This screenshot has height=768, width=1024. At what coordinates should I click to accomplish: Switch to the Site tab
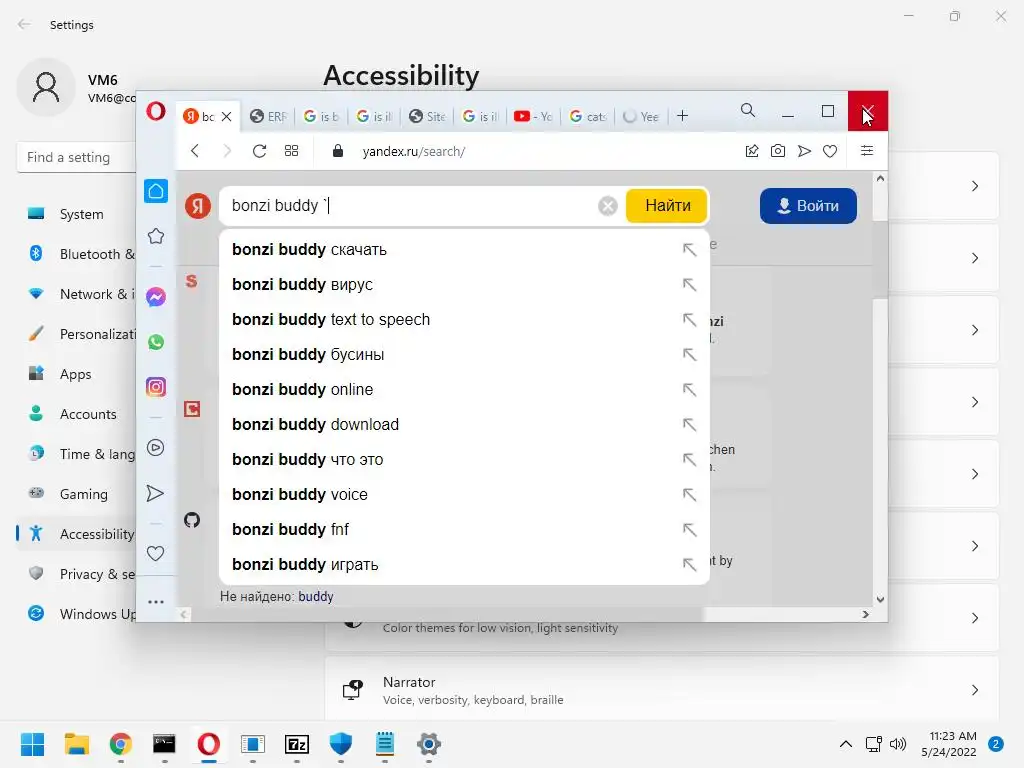[426, 116]
